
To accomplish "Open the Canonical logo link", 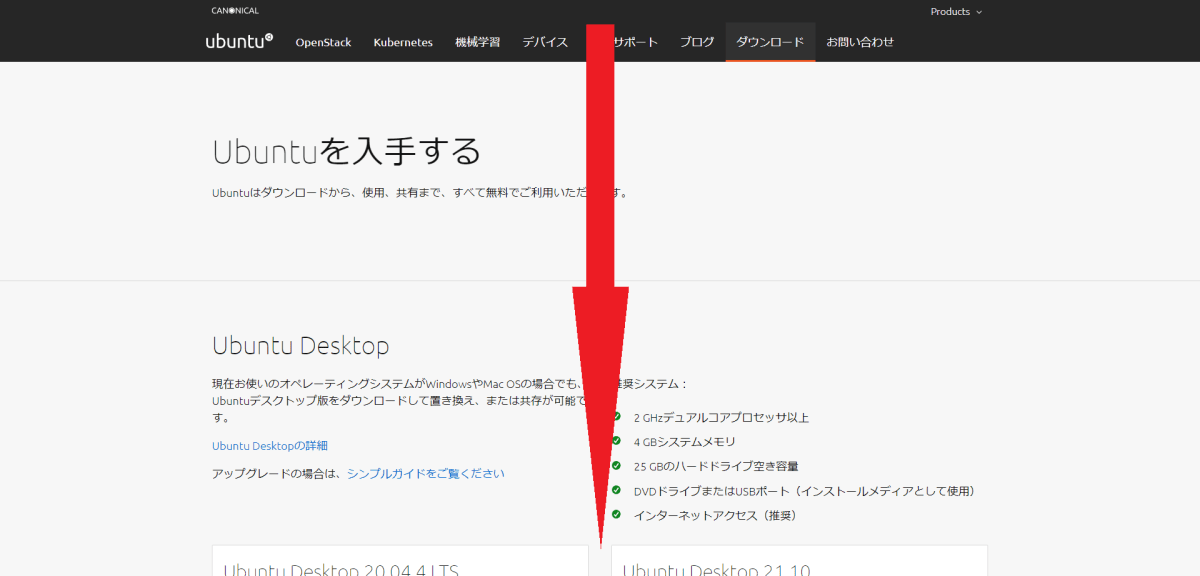I will pyautogui.click(x=235, y=11).
